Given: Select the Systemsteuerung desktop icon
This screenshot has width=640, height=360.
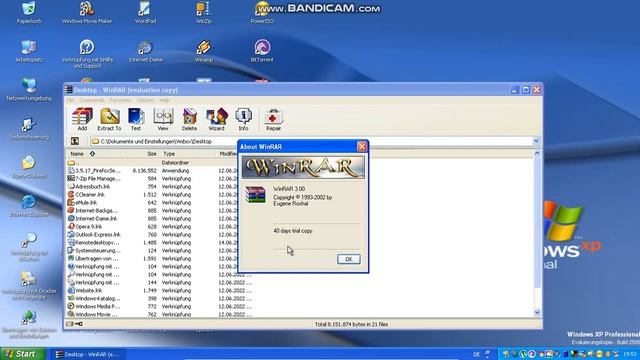Looking at the screenshot, I should 29,129.
